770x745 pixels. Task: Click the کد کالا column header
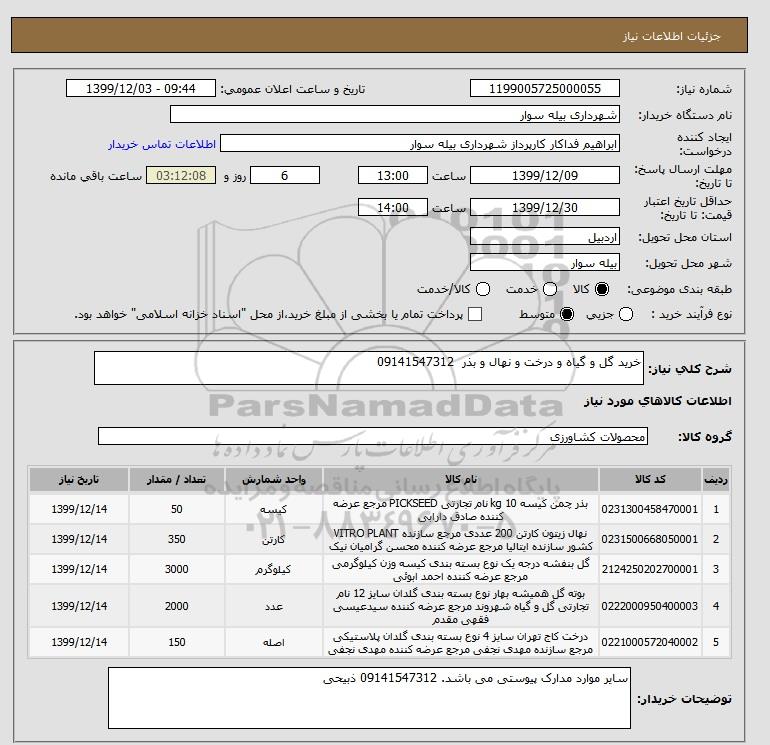650,479
